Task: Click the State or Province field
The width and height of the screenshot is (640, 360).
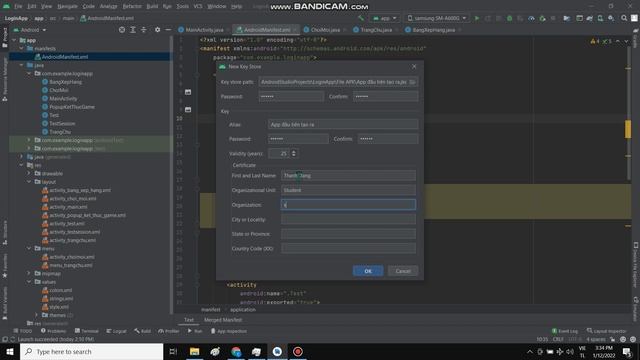Action: coord(348,234)
